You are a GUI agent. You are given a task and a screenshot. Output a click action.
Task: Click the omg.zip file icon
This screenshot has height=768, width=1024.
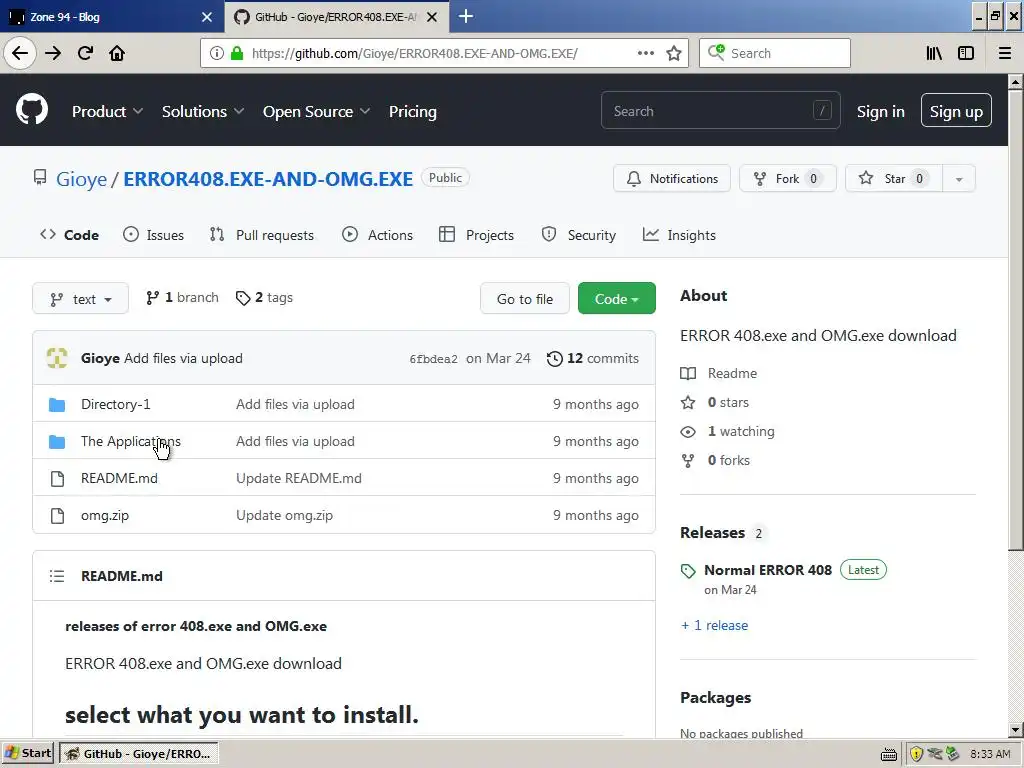pyautogui.click(x=57, y=516)
